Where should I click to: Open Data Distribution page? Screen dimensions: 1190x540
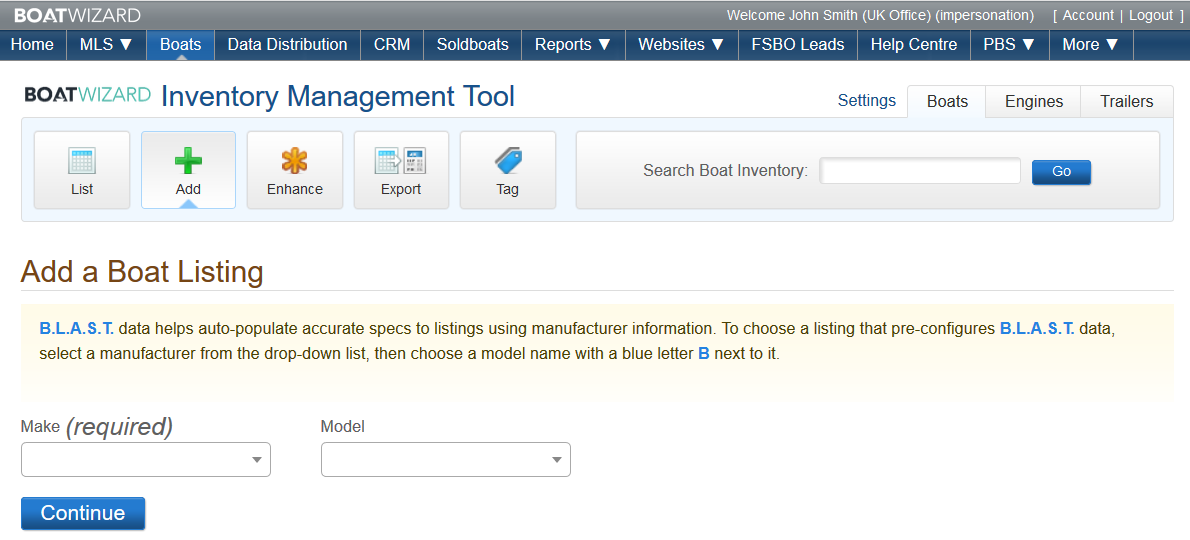click(x=288, y=45)
